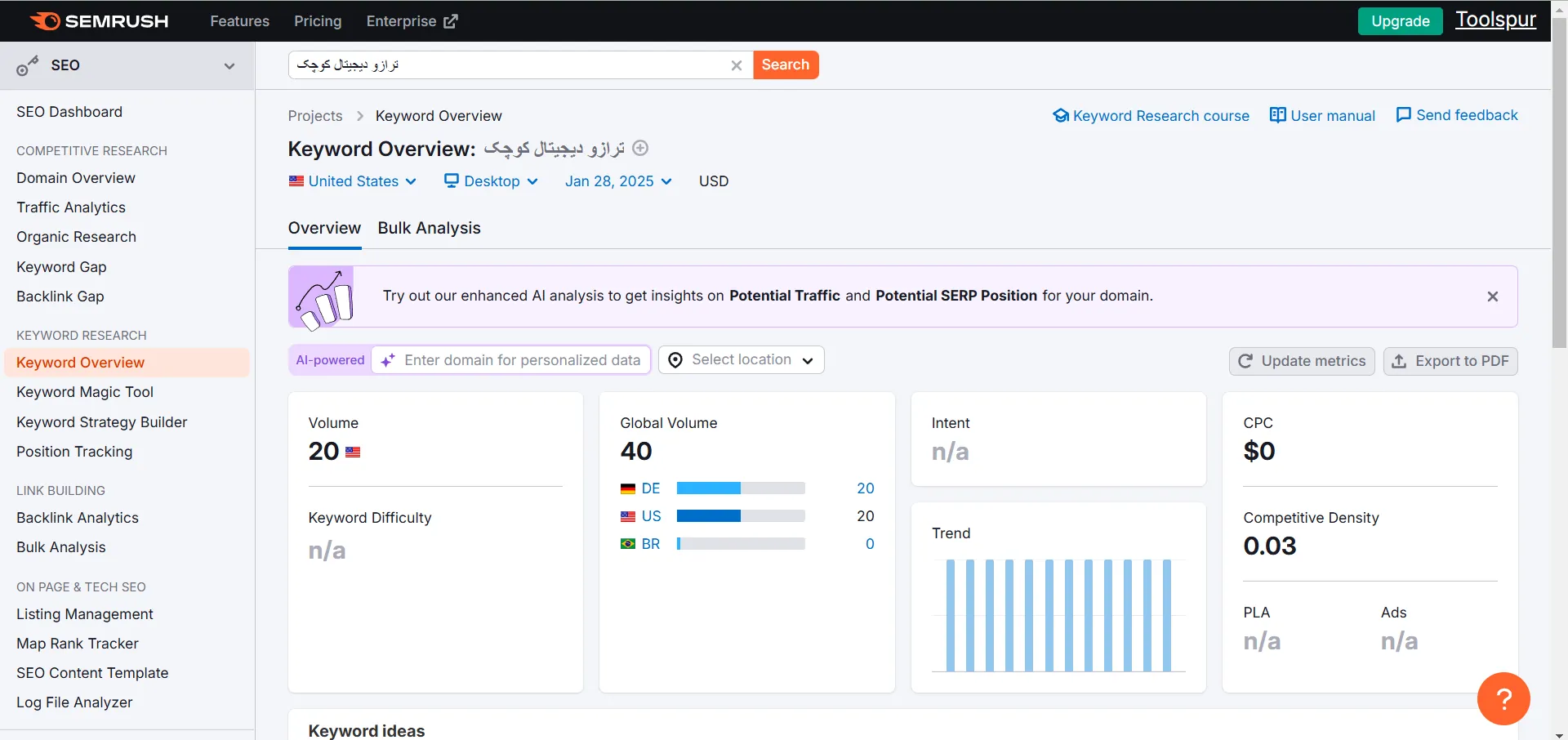Click the SEO gear icon in sidebar
The width and height of the screenshot is (1568, 740).
27,66
